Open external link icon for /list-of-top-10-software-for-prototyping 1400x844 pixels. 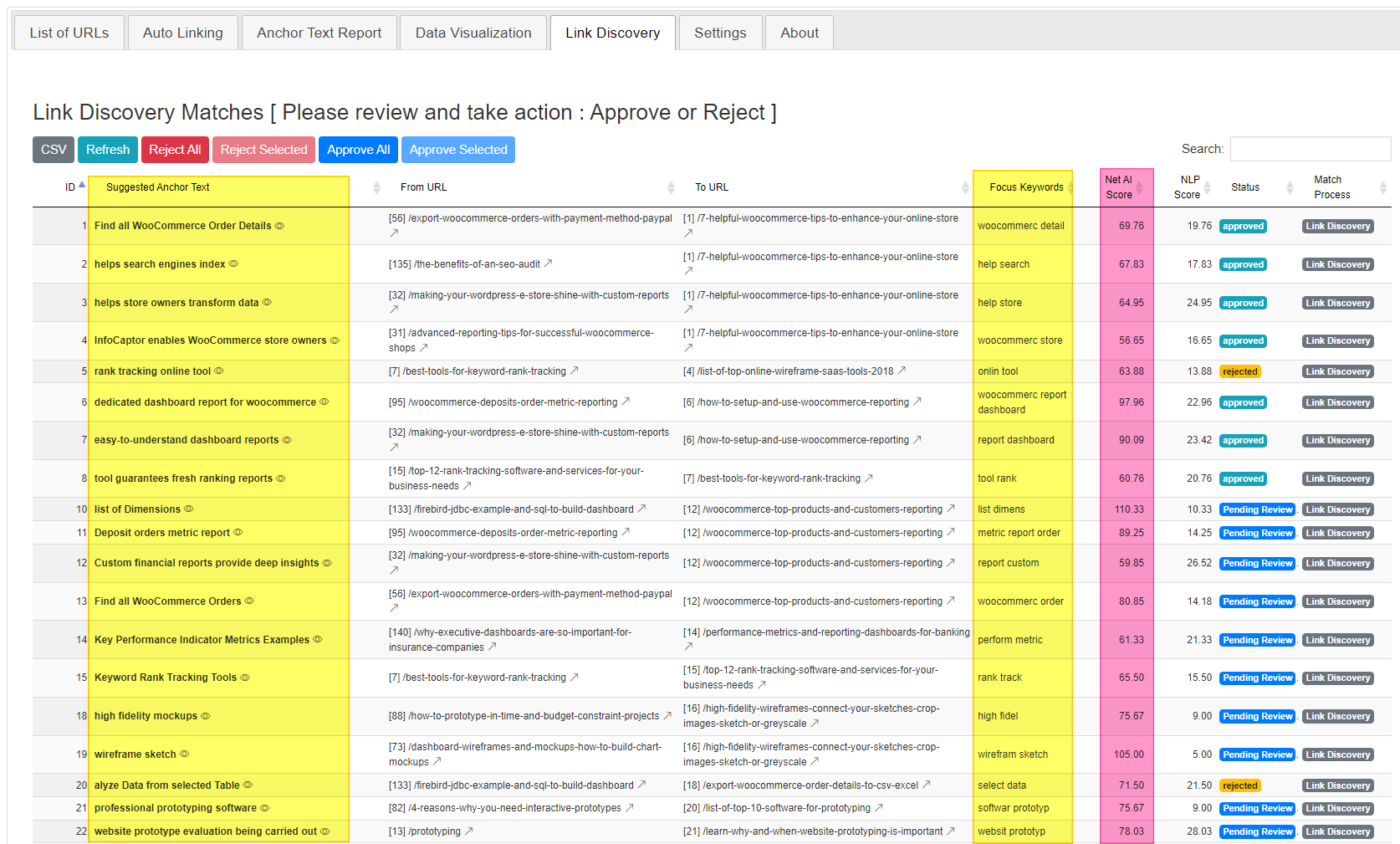point(879,808)
